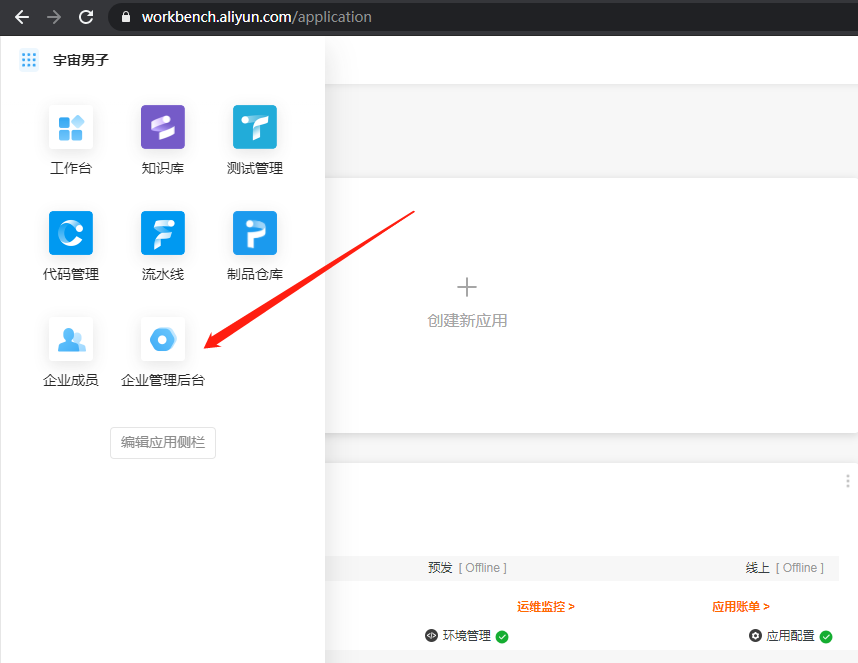Viewport: 858px width, 663px height.
Task: Click the 企业成员 label text
Action: pos(71,380)
